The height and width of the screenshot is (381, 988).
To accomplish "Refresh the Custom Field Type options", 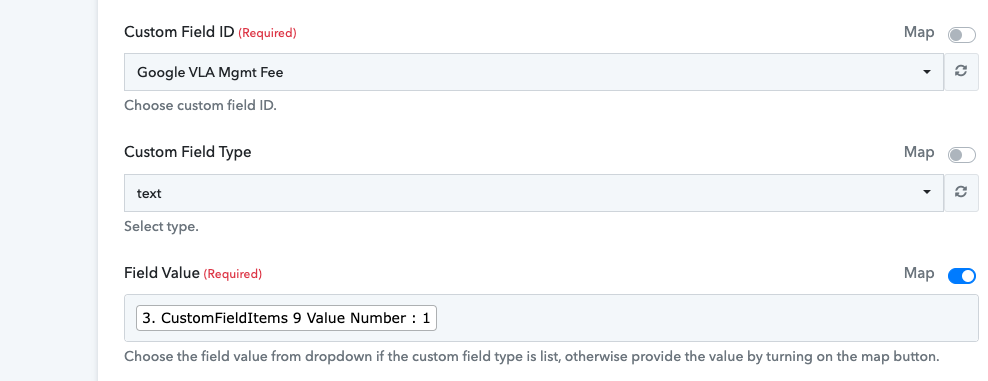I will pyautogui.click(x=960, y=193).
